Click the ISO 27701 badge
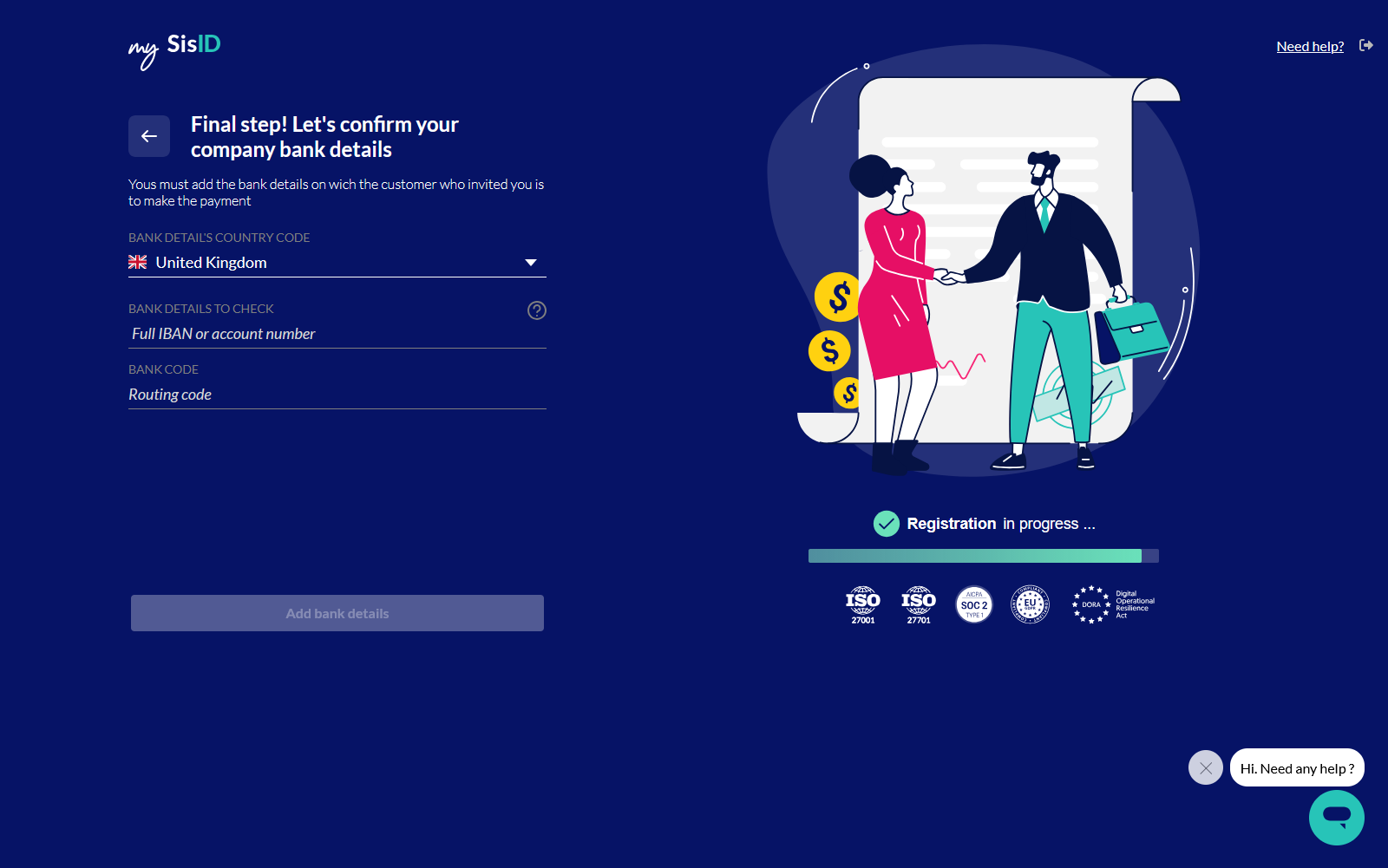 coord(919,604)
